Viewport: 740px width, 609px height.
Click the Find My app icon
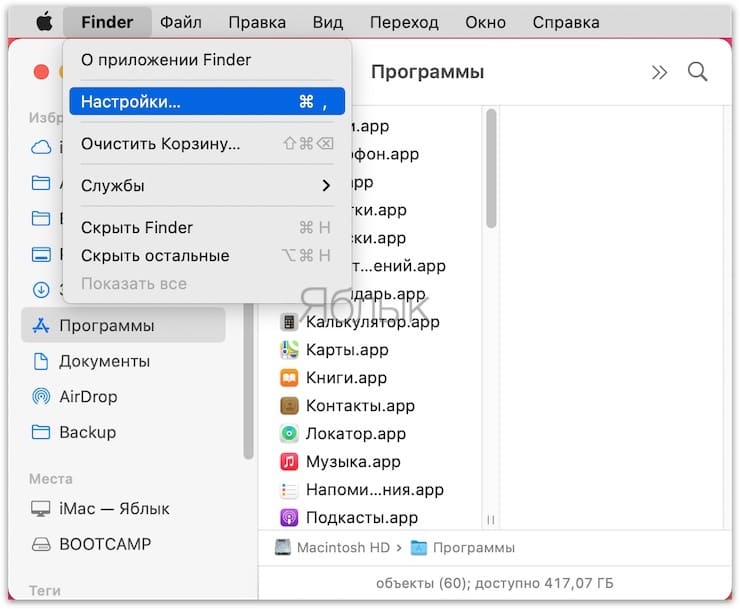(289, 433)
